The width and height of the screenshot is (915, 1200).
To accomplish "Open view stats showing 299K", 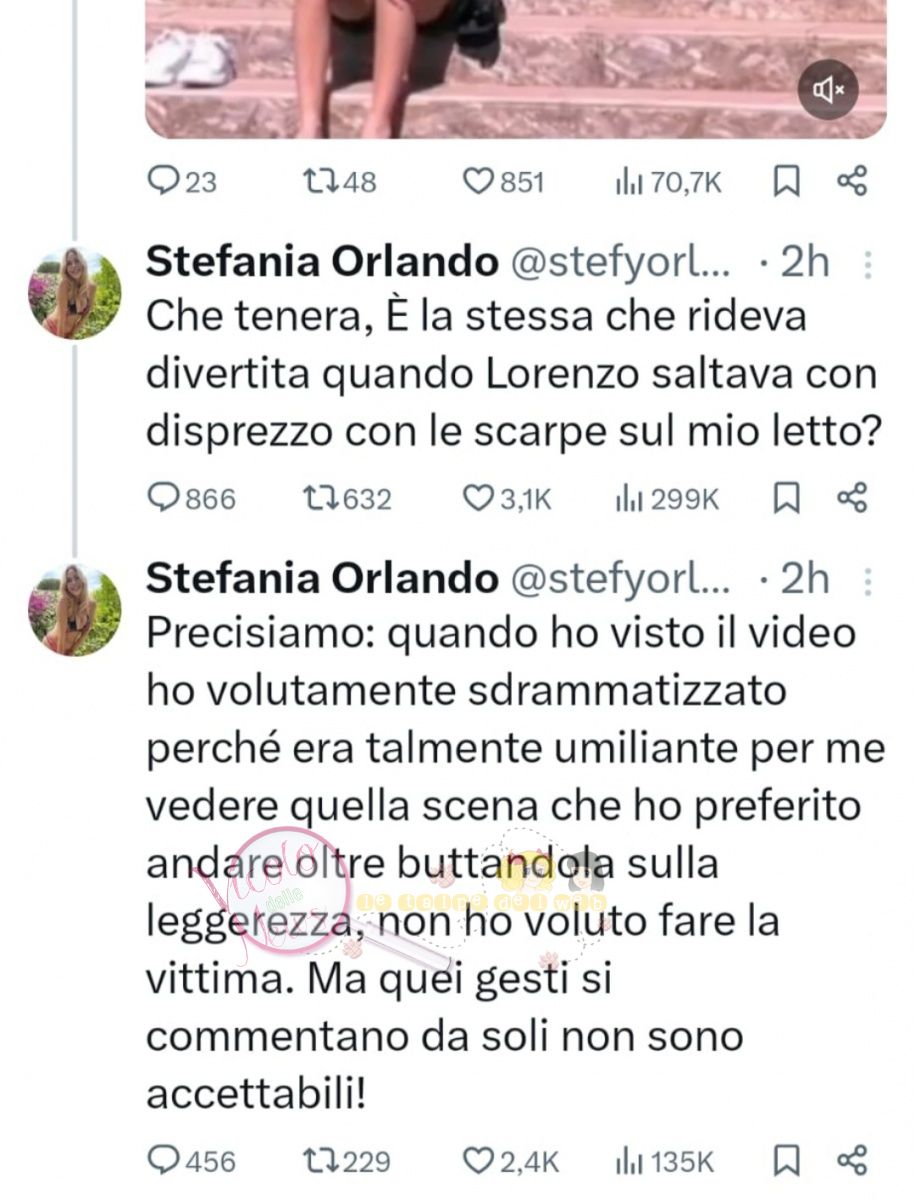I will [x=667, y=498].
